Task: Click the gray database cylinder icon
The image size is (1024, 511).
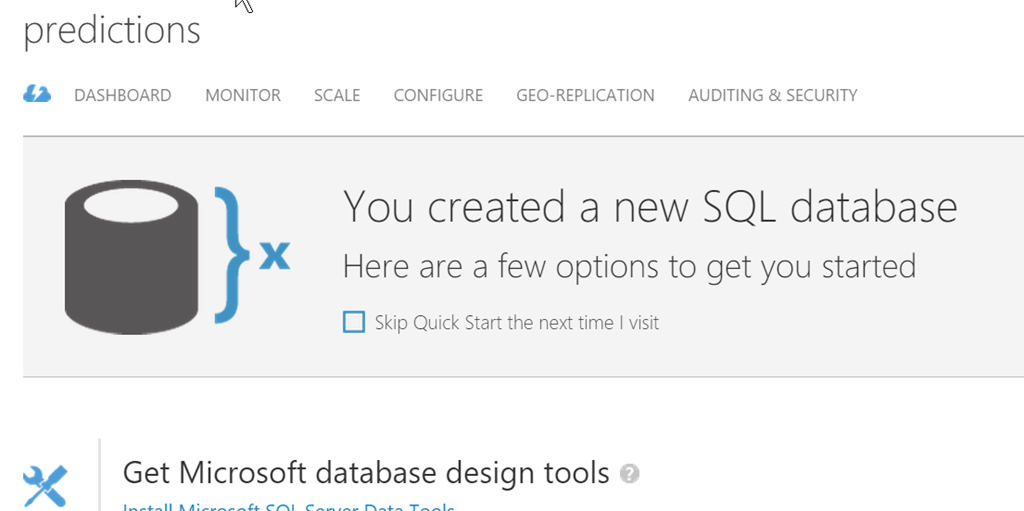Action: coord(130,256)
